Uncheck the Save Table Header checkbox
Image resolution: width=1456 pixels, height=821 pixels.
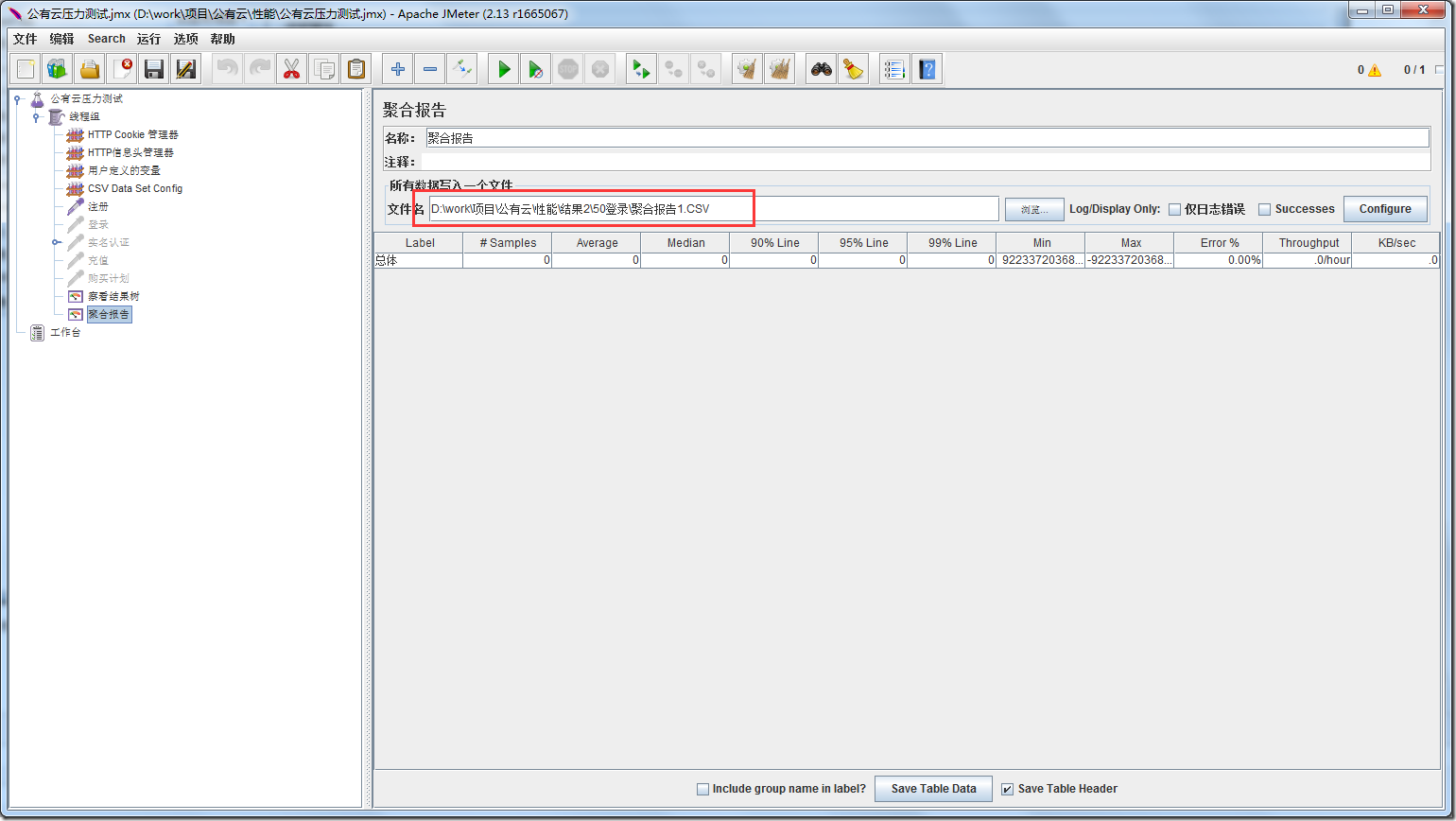click(x=1007, y=789)
